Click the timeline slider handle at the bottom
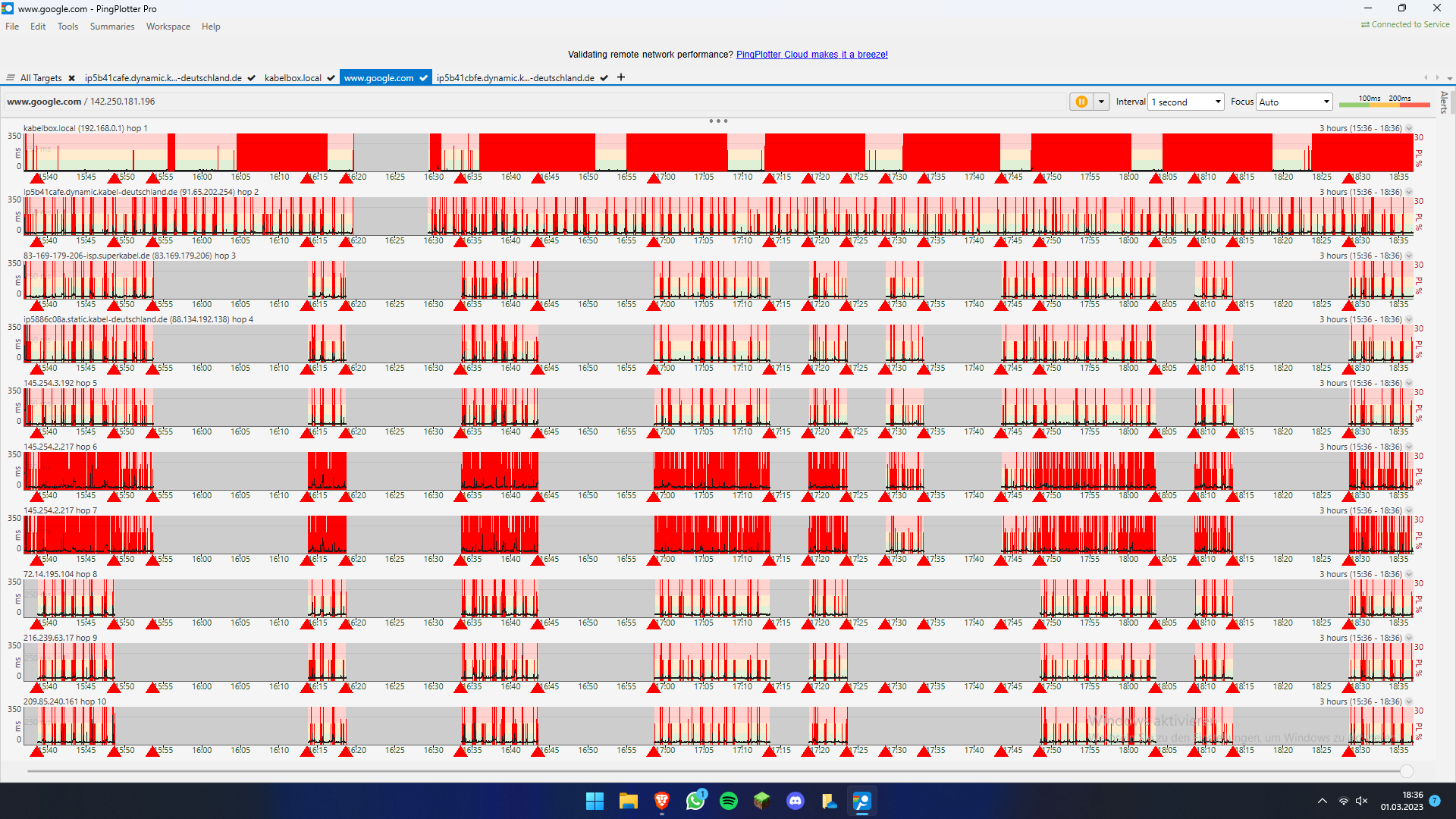 tap(1407, 771)
